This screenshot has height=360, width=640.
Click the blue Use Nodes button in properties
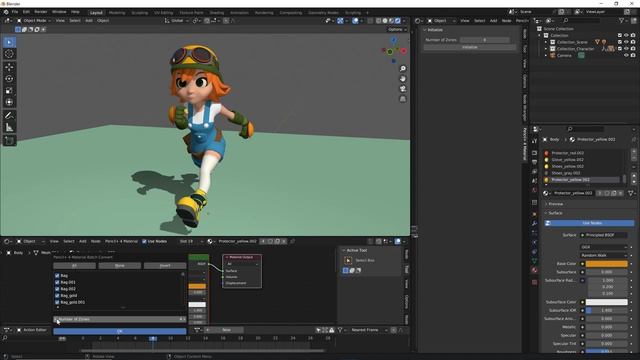tap(589, 223)
